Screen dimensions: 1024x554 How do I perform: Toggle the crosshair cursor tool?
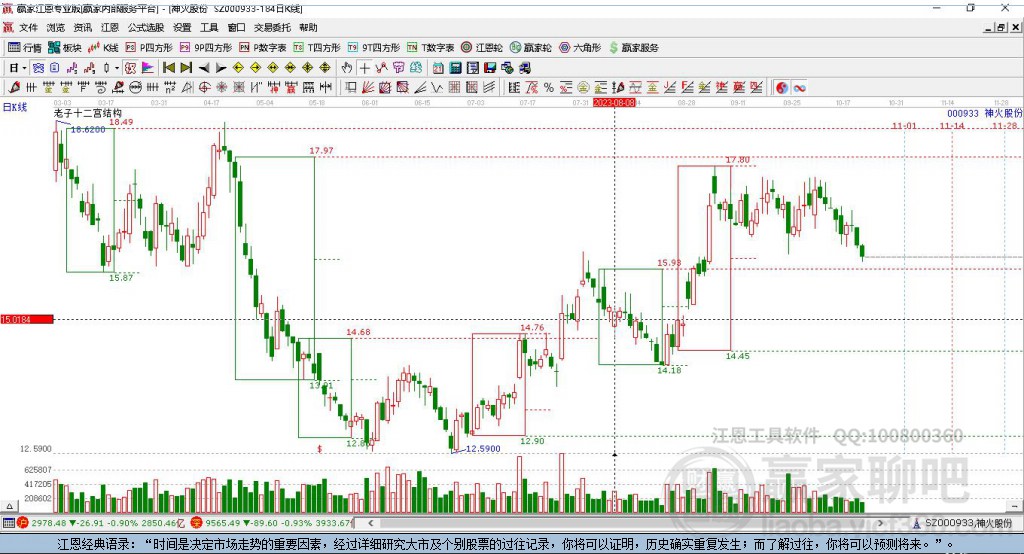click(x=364, y=68)
